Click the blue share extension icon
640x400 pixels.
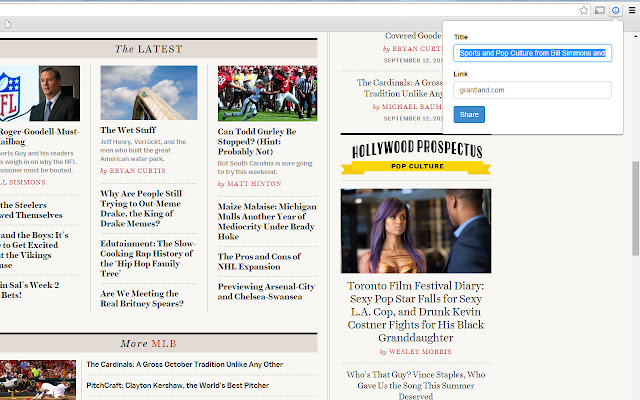[616, 10]
